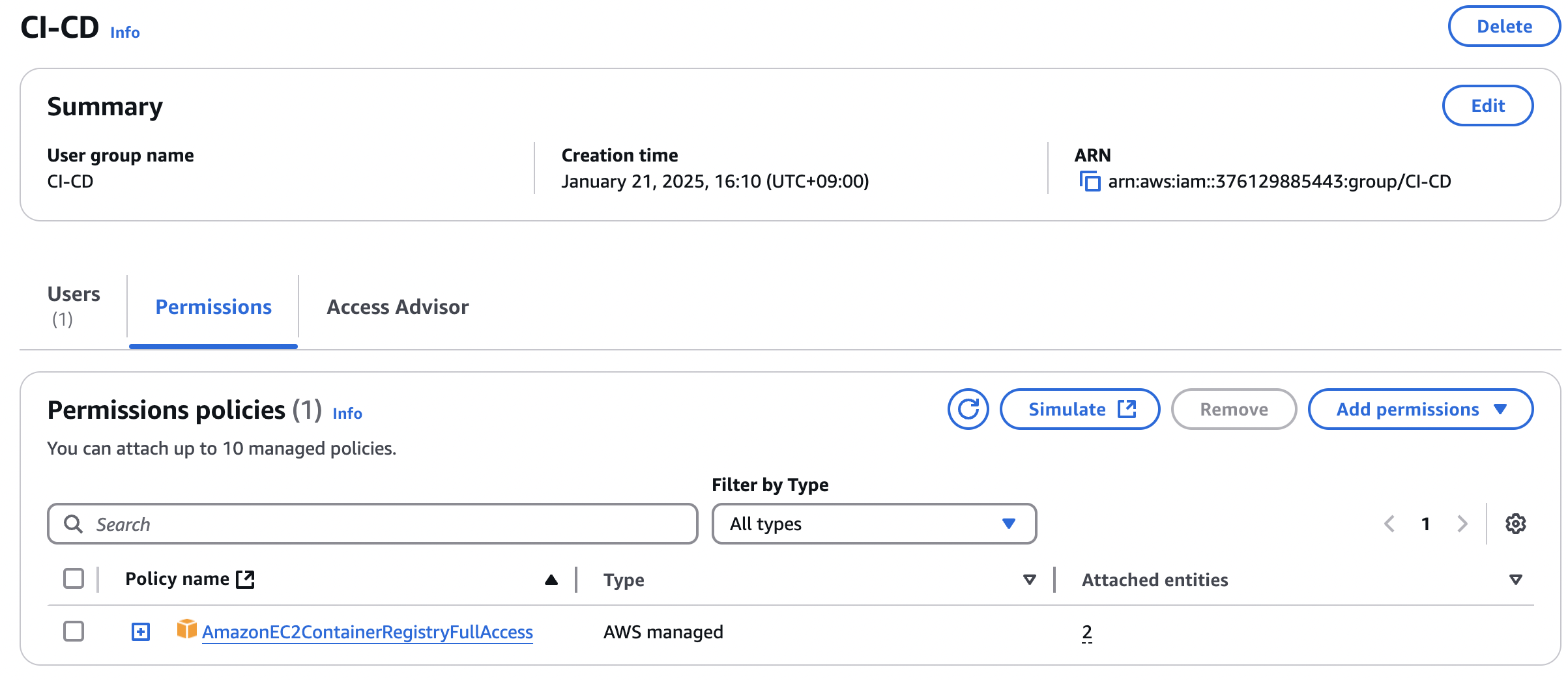Click the external link icon beside Policy name

coord(245,579)
